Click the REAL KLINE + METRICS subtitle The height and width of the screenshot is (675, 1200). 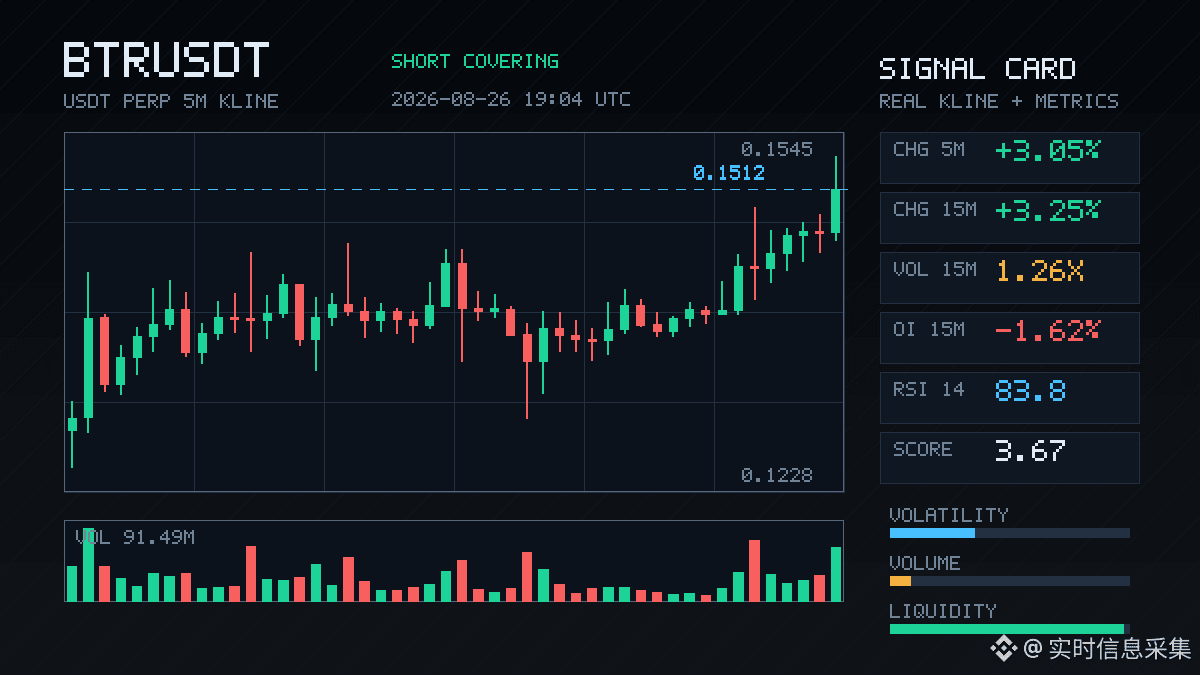pyautogui.click(x=999, y=101)
